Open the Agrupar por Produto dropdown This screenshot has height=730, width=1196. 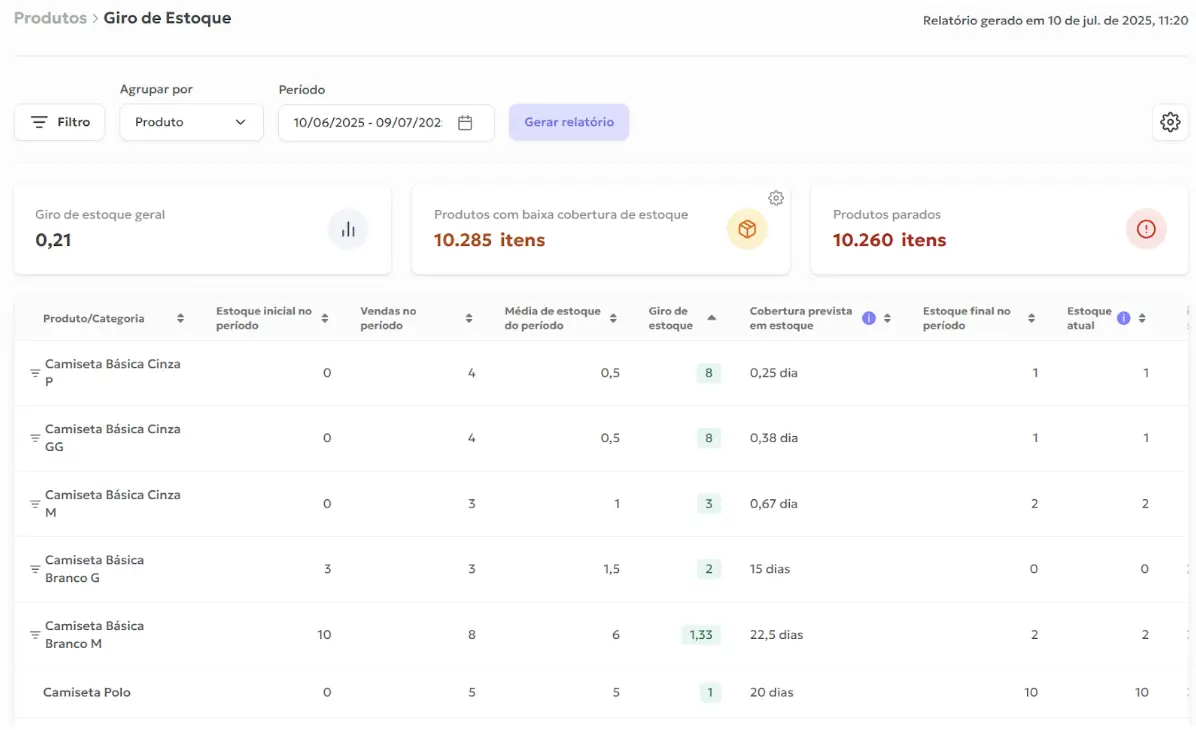click(x=191, y=122)
